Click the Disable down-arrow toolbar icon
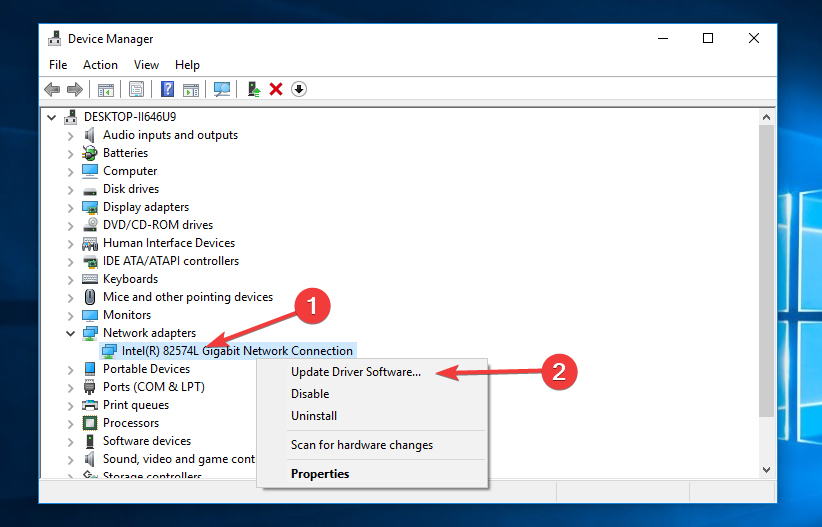Viewport: 822px width, 527px height. tap(299, 89)
